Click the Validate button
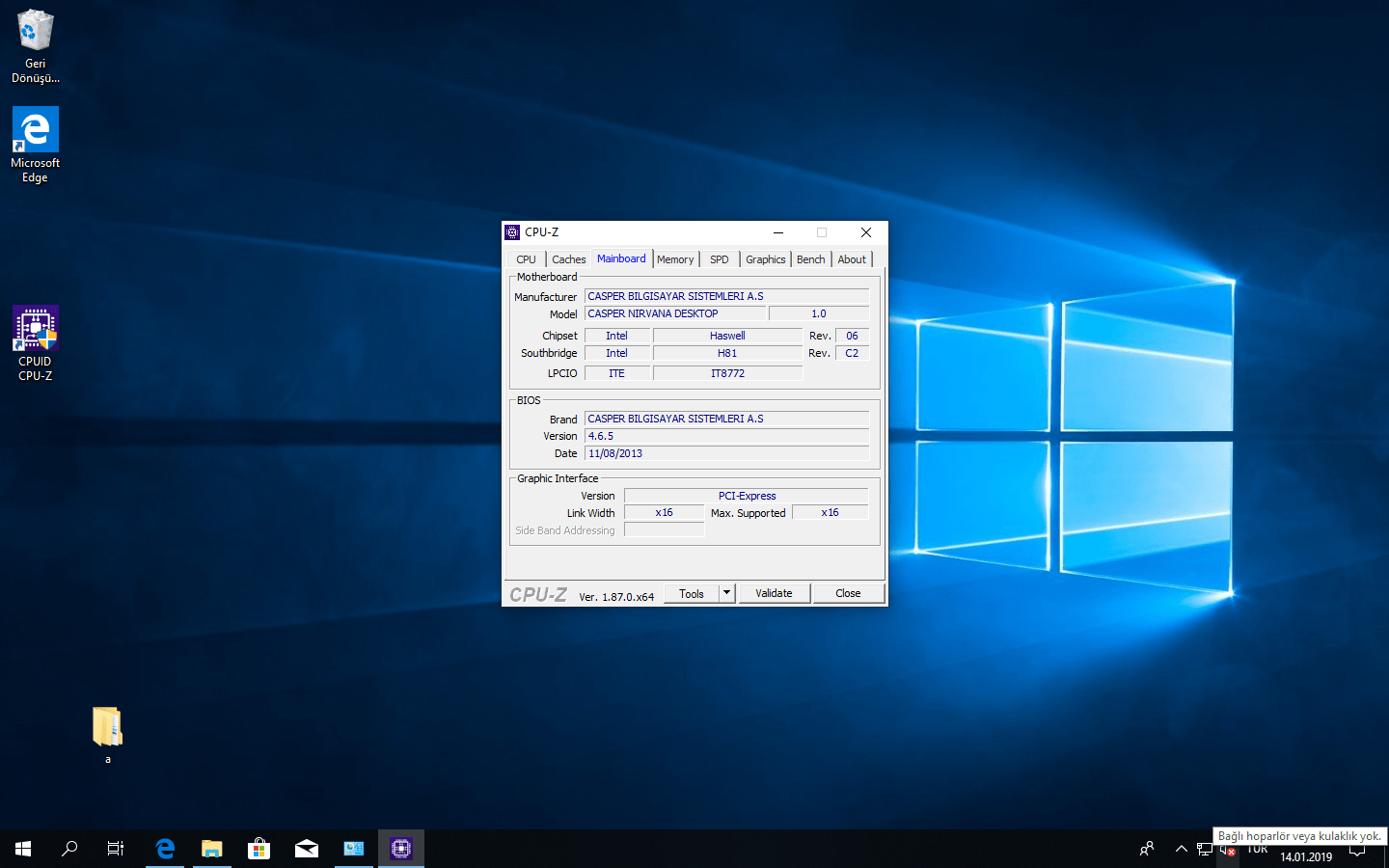 (774, 593)
